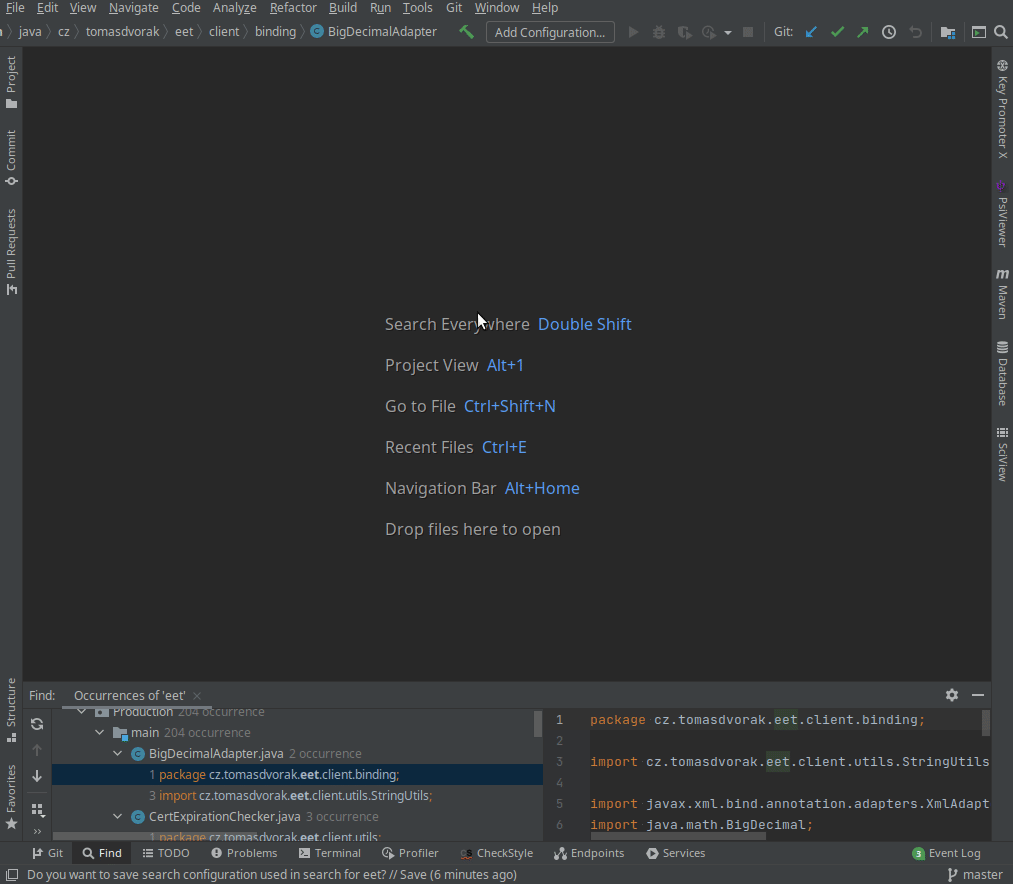The width and height of the screenshot is (1013, 884).
Task: Open the Git tool window tab
Action: coord(48,853)
